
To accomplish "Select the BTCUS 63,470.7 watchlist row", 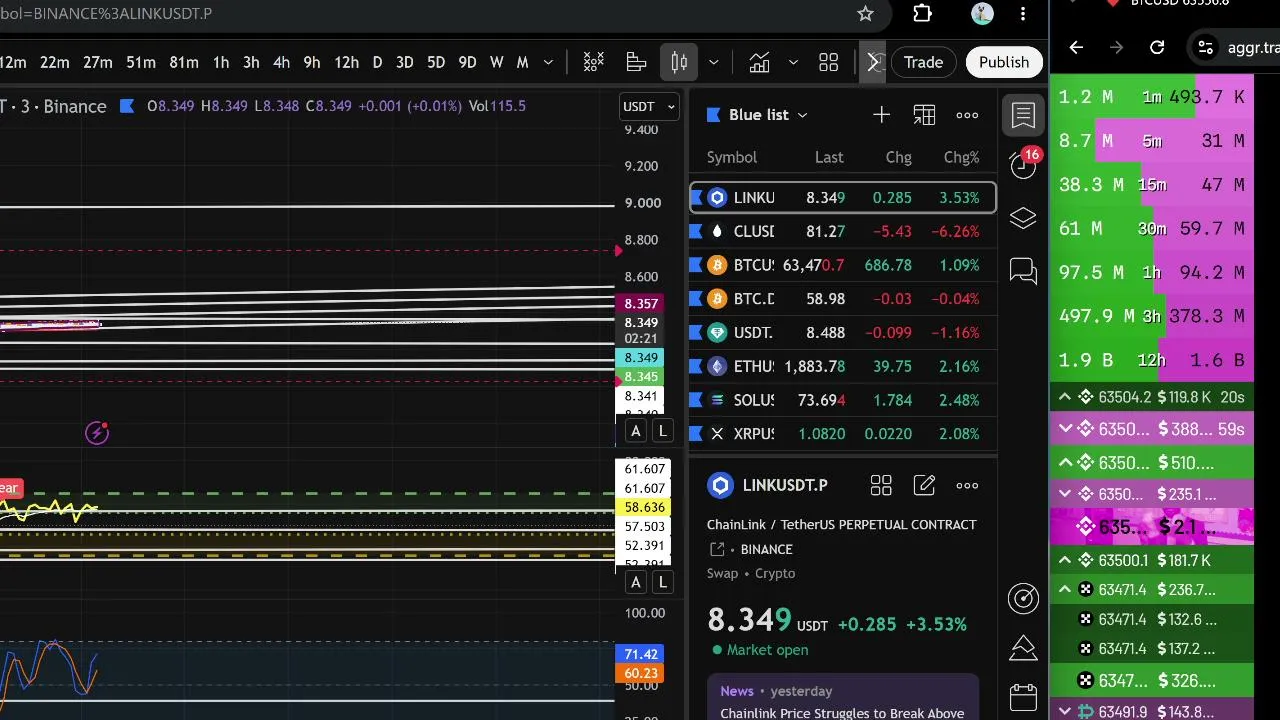I will (843, 265).
